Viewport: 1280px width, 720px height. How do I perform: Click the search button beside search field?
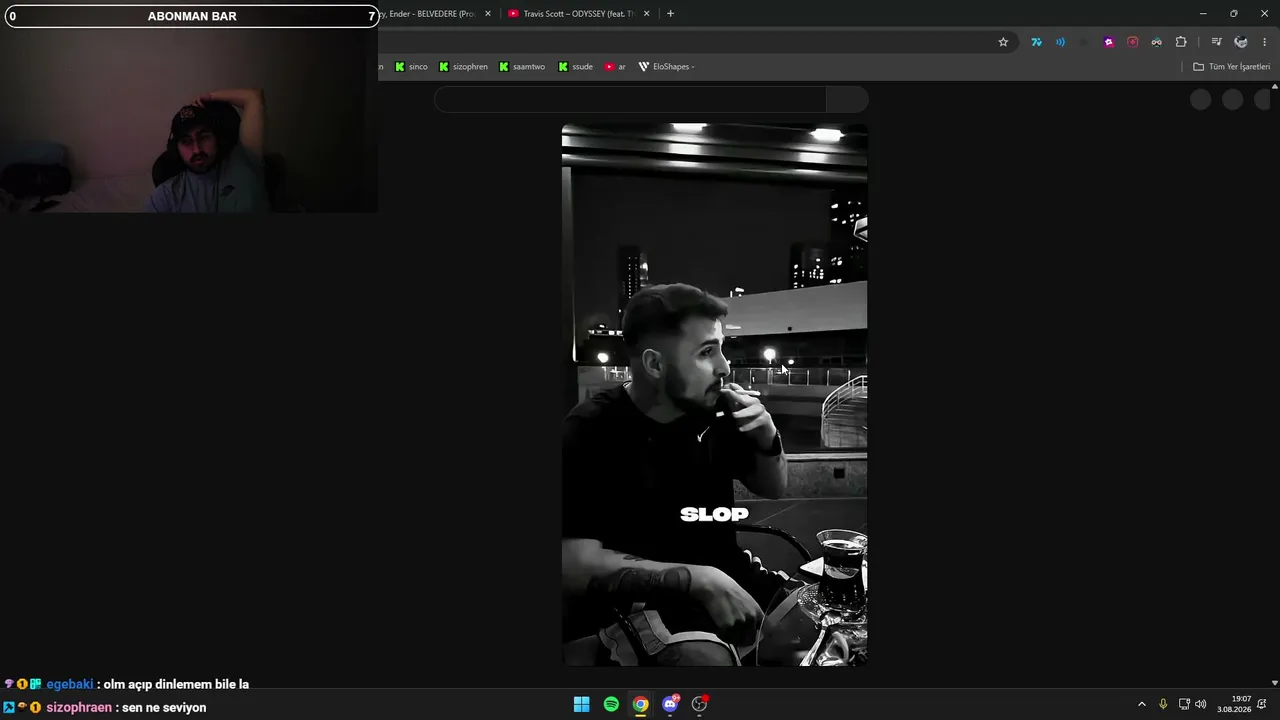click(x=847, y=99)
